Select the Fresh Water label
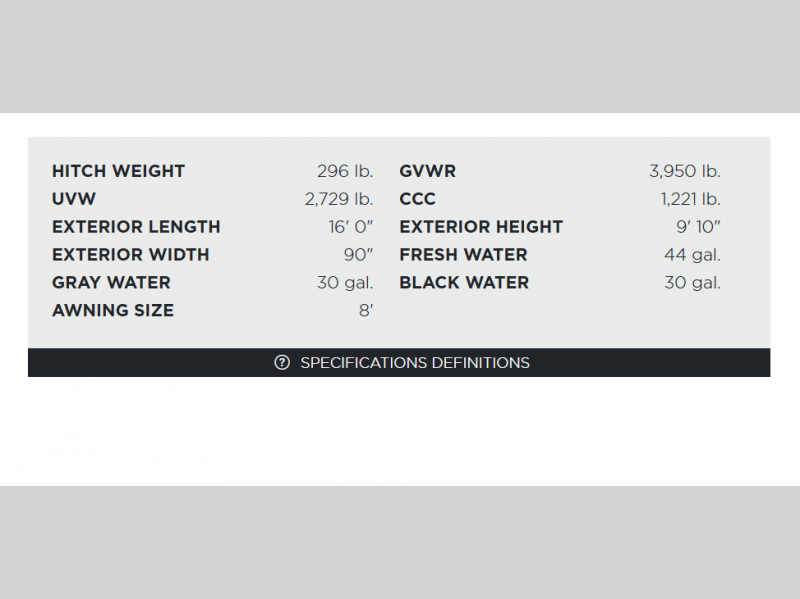800x599 pixels. pyautogui.click(x=463, y=255)
